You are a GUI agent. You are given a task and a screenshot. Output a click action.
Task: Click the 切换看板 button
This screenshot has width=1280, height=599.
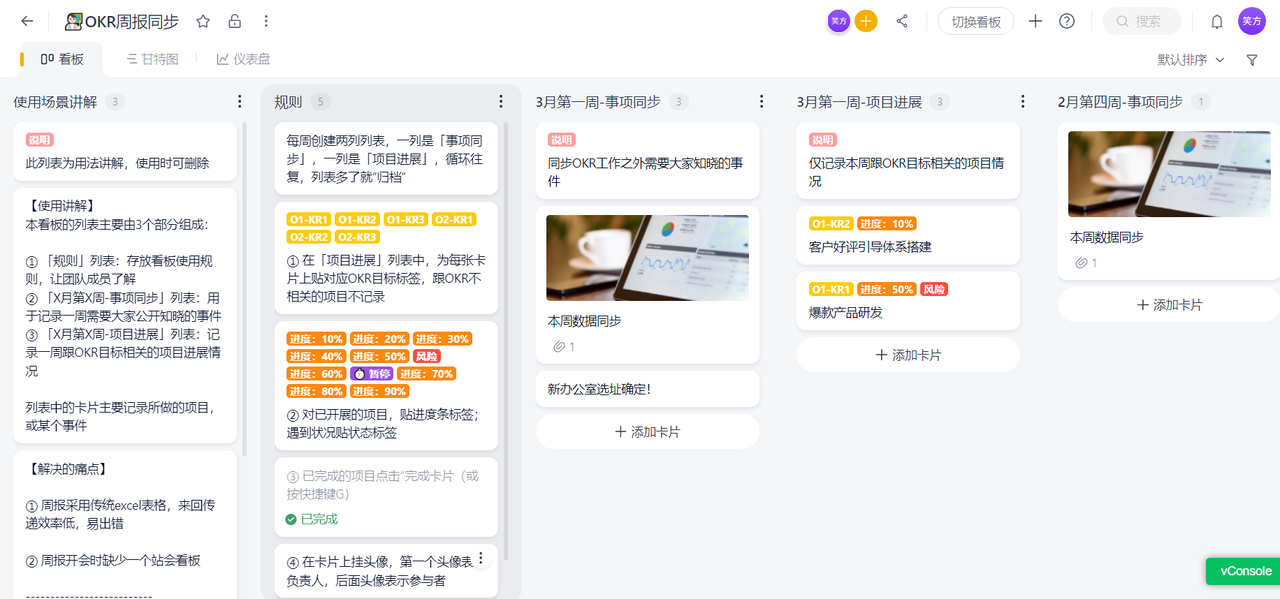pos(975,21)
